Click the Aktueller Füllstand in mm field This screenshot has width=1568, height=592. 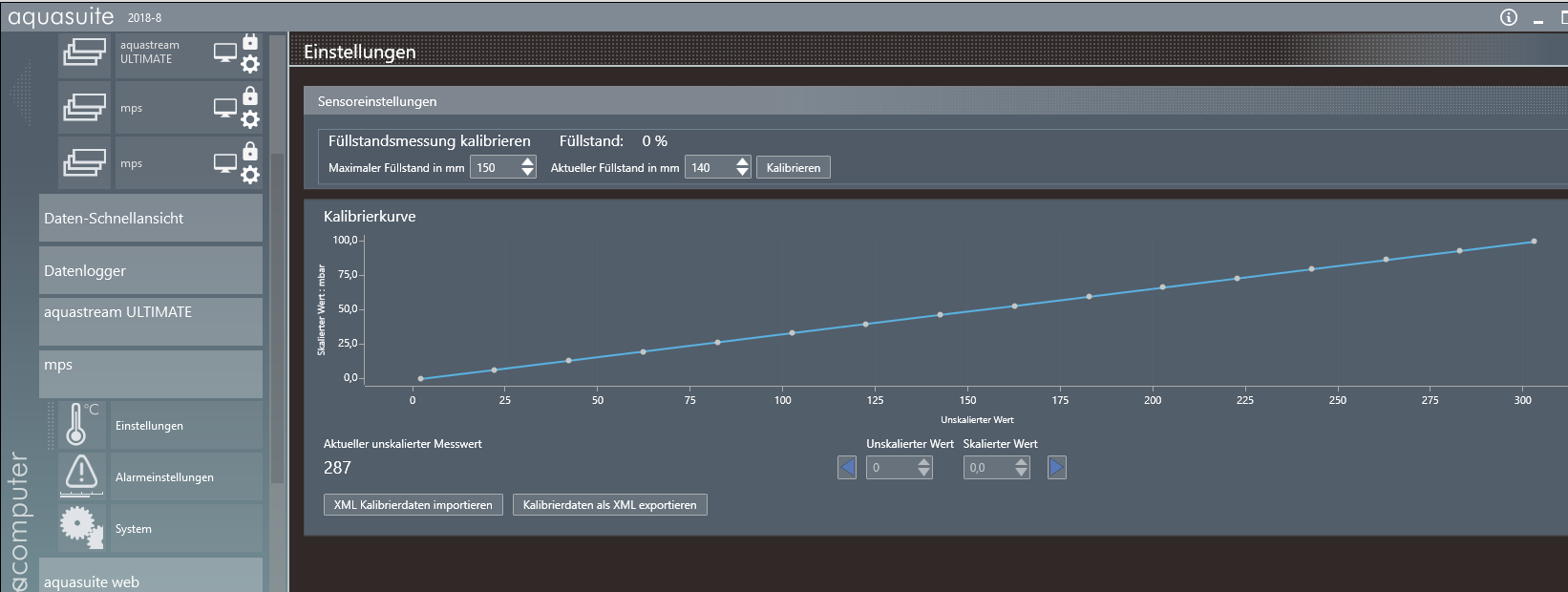[x=709, y=168]
